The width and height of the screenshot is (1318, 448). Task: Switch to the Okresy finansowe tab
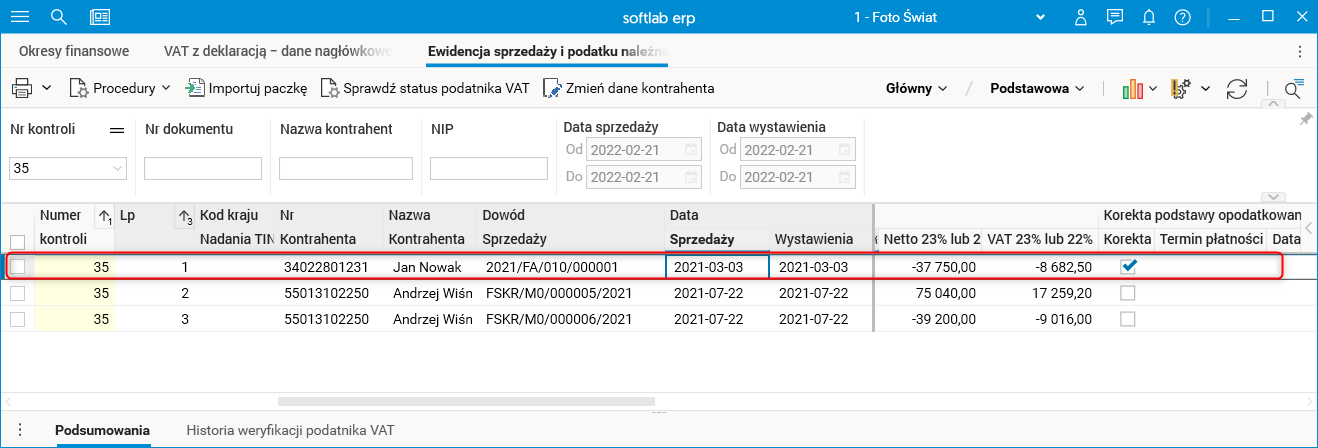pos(74,51)
